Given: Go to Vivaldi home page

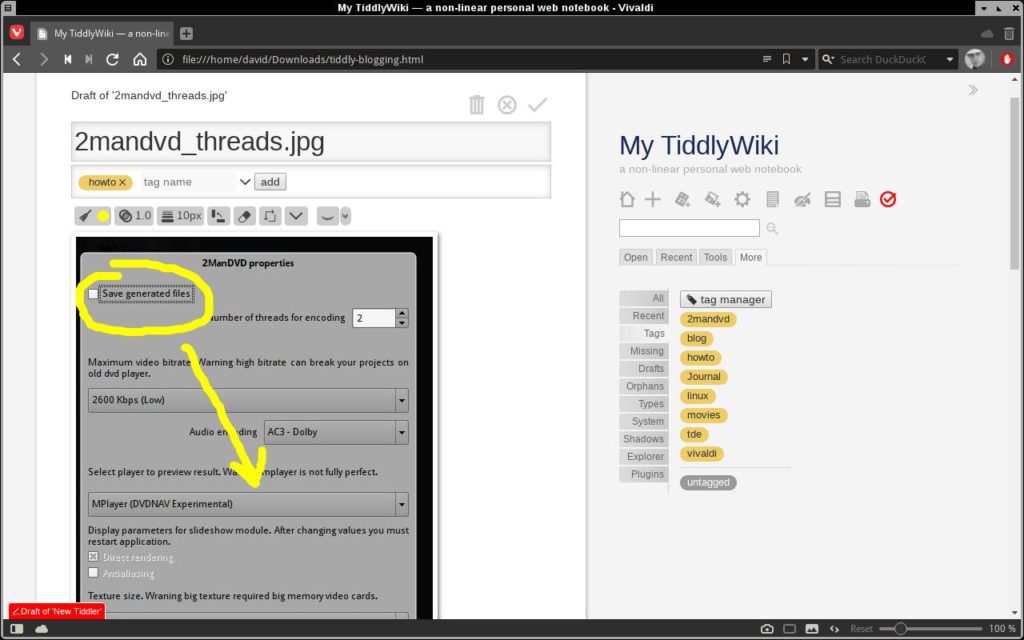Looking at the screenshot, I should (140, 59).
